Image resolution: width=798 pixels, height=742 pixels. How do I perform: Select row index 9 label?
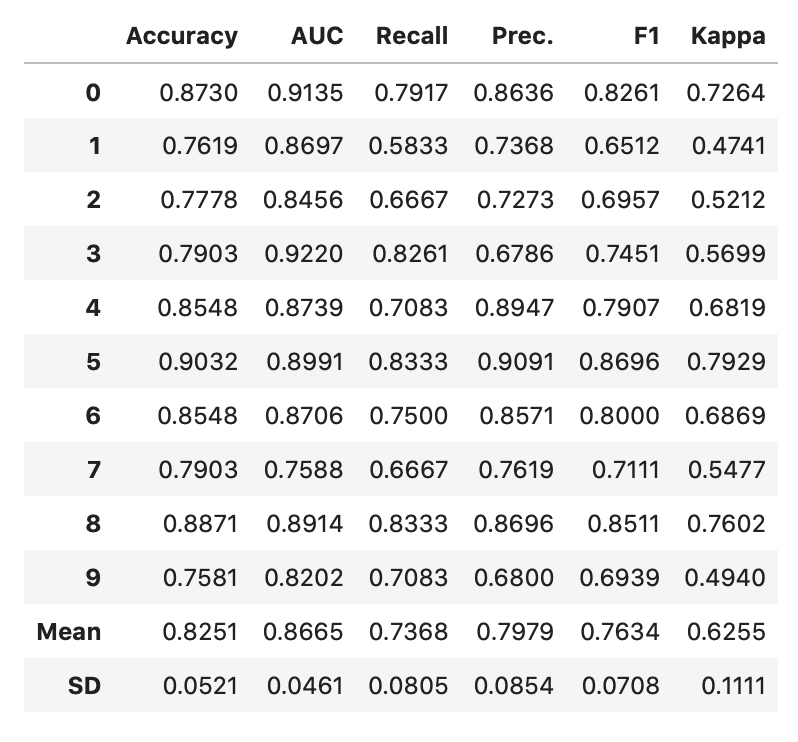(x=93, y=578)
